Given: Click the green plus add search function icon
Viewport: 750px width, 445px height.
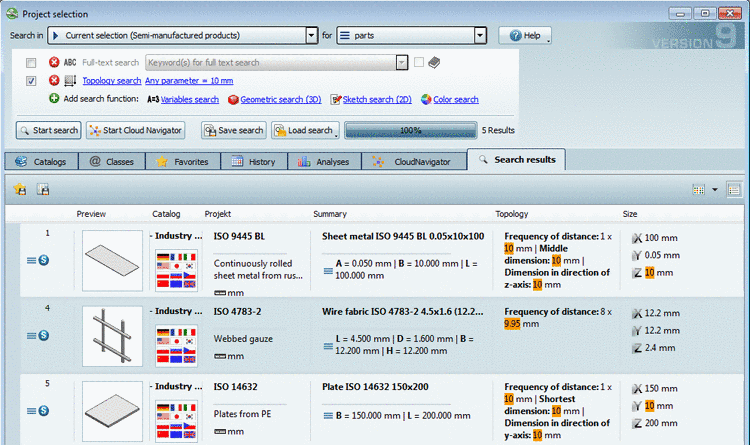Looking at the screenshot, I should pyautogui.click(x=54, y=99).
